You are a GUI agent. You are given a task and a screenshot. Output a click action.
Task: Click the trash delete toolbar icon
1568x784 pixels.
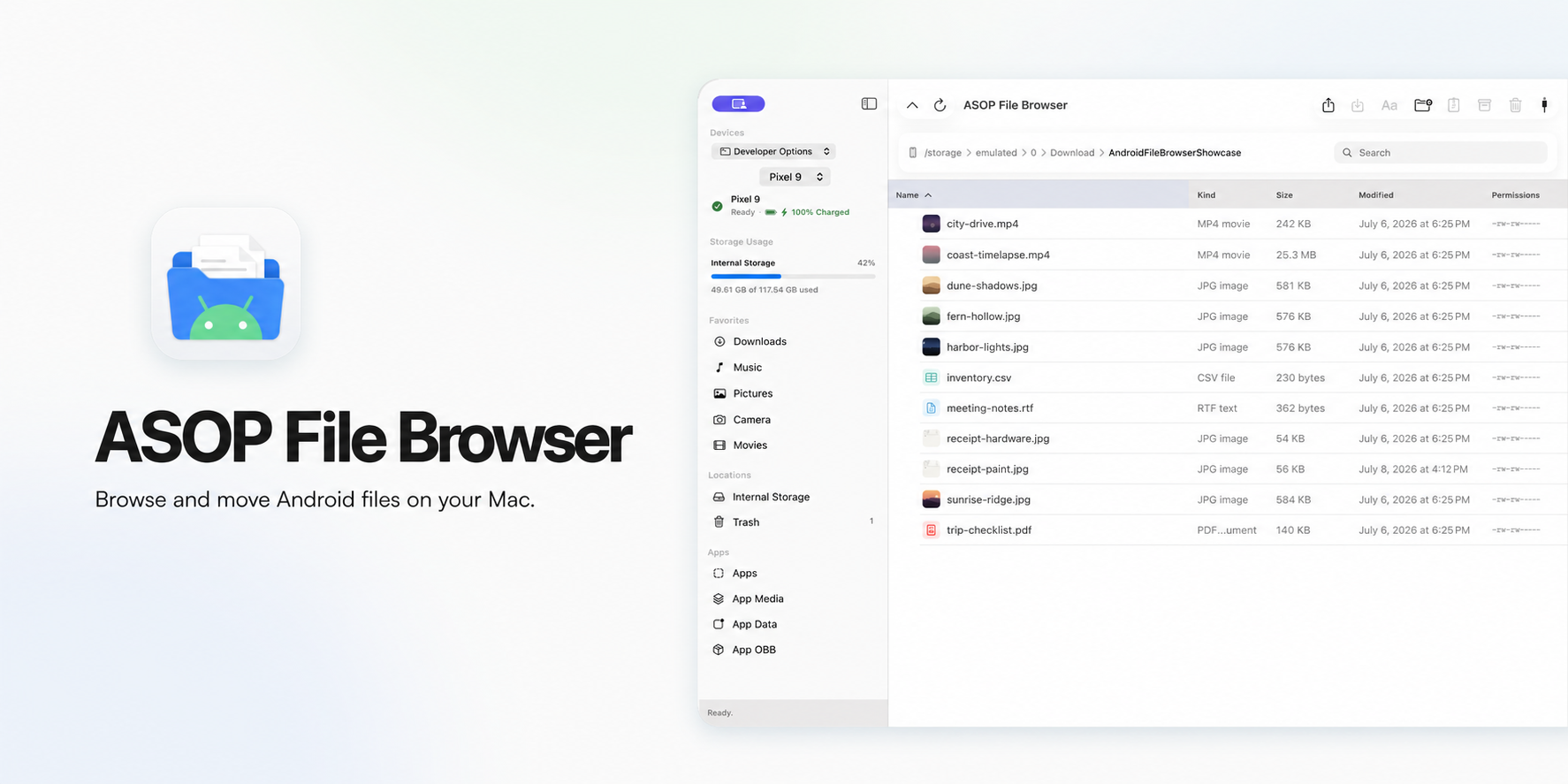[1516, 105]
